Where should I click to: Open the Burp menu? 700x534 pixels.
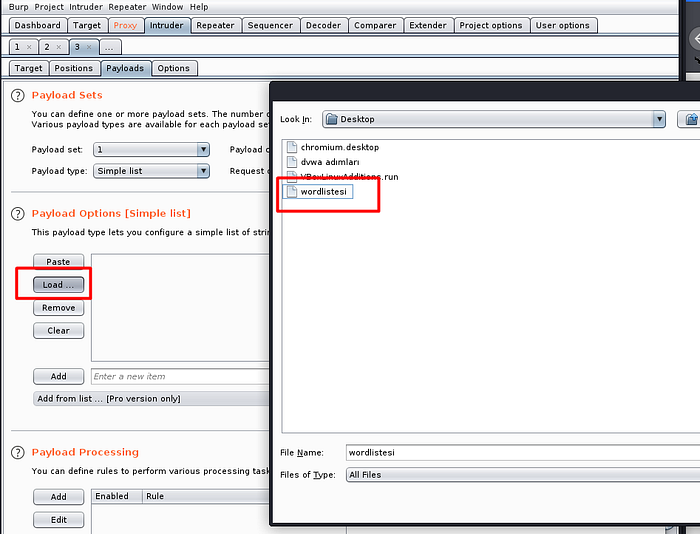[18, 7]
